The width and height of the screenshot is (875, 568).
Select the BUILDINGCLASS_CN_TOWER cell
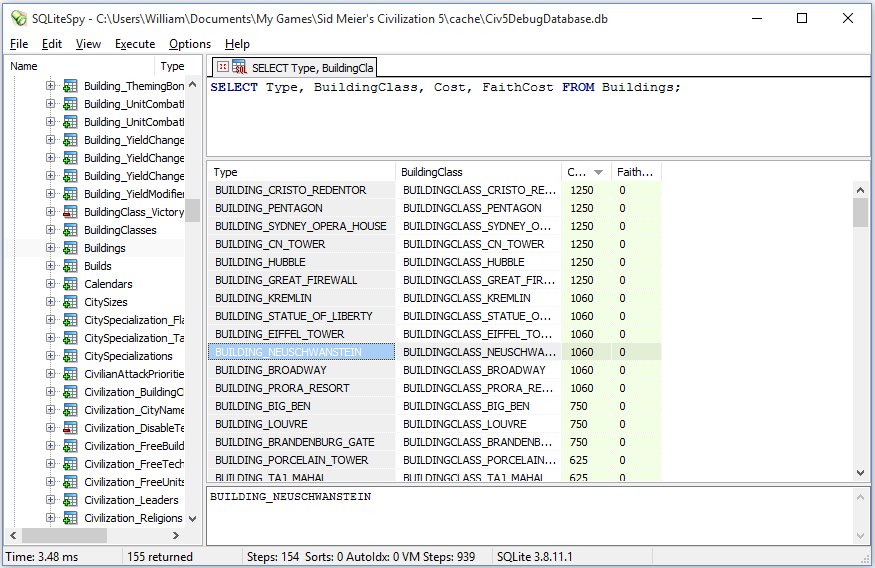pos(479,244)
